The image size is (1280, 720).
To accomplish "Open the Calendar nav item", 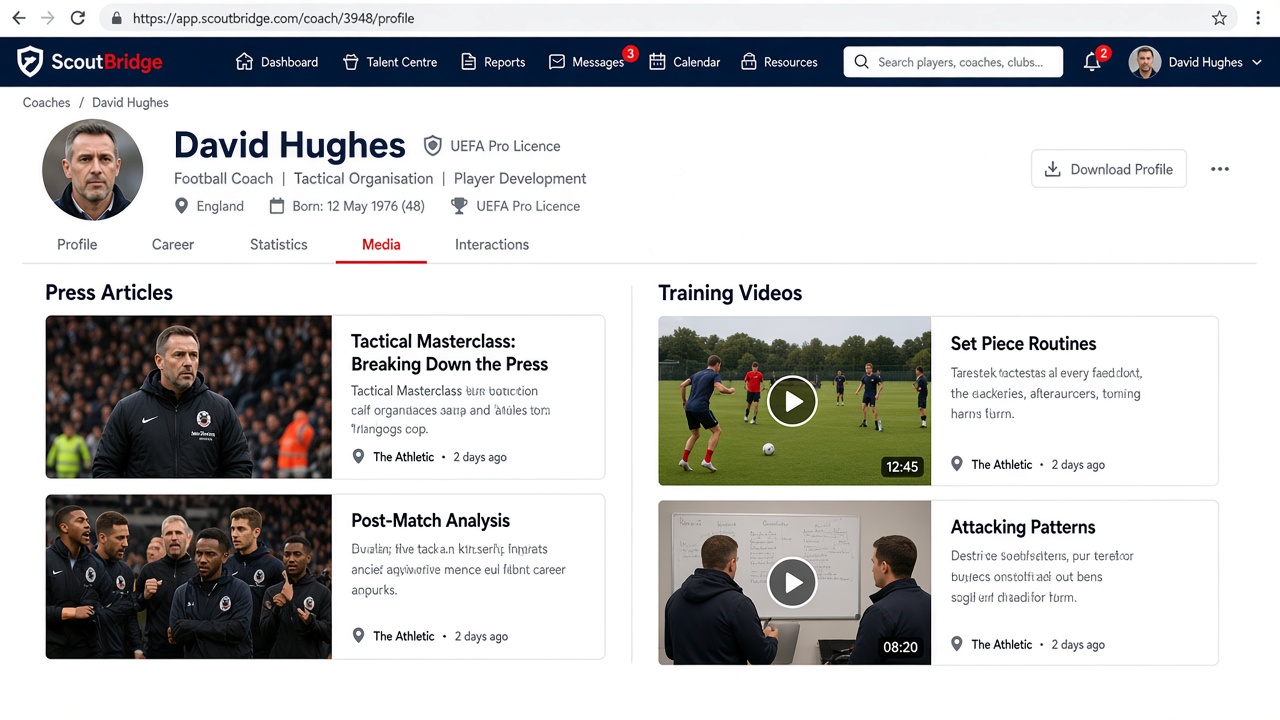I will coord(685,62).
